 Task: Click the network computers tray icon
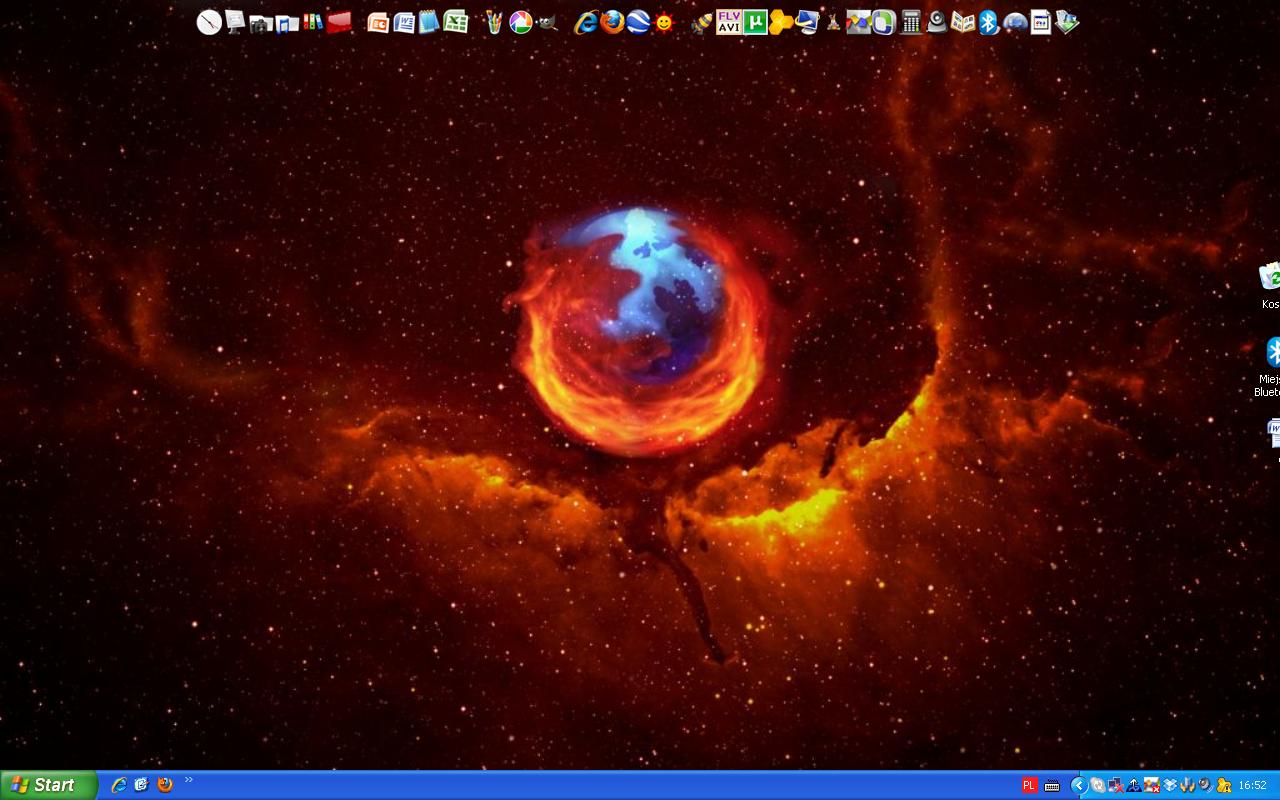coord(1116,785)
